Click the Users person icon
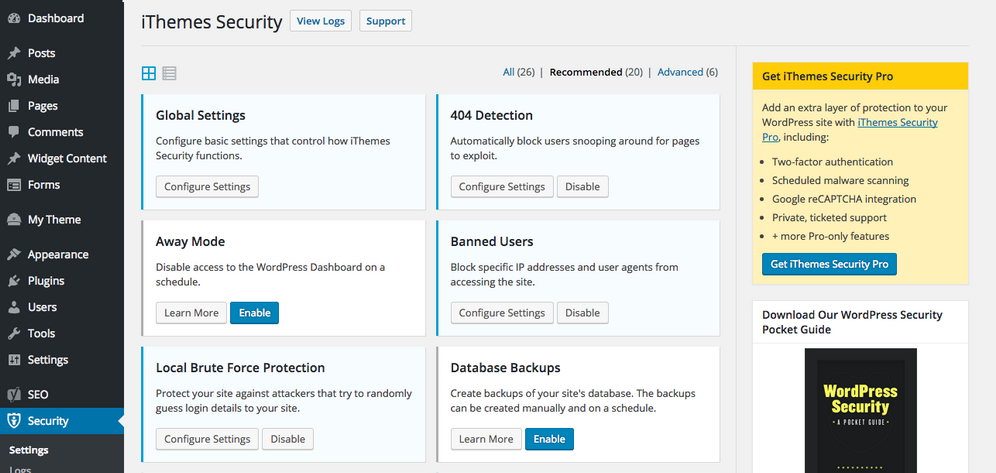 14,307
